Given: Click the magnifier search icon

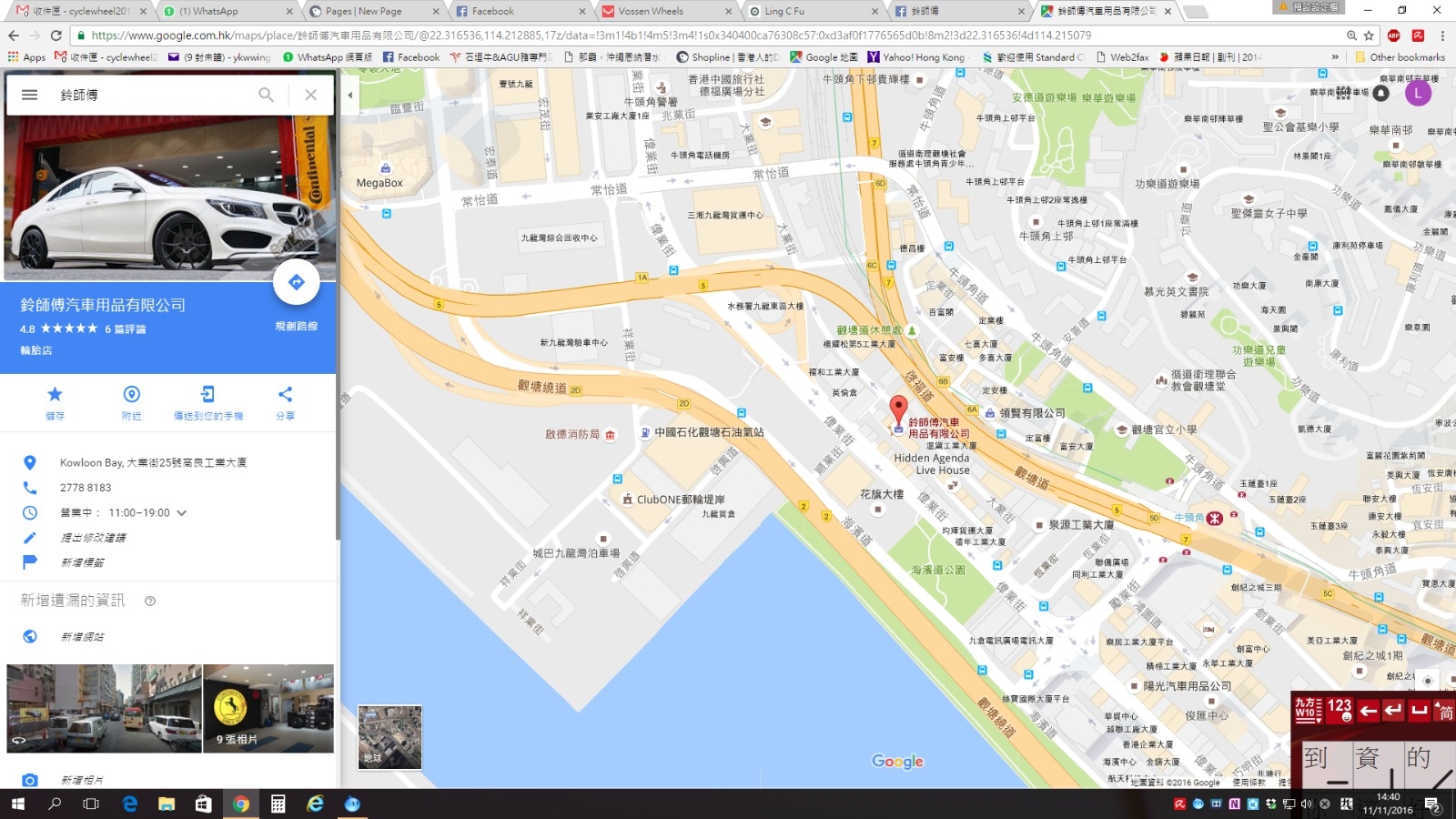Looking at the screenshot, I should [x=266, y=95].
